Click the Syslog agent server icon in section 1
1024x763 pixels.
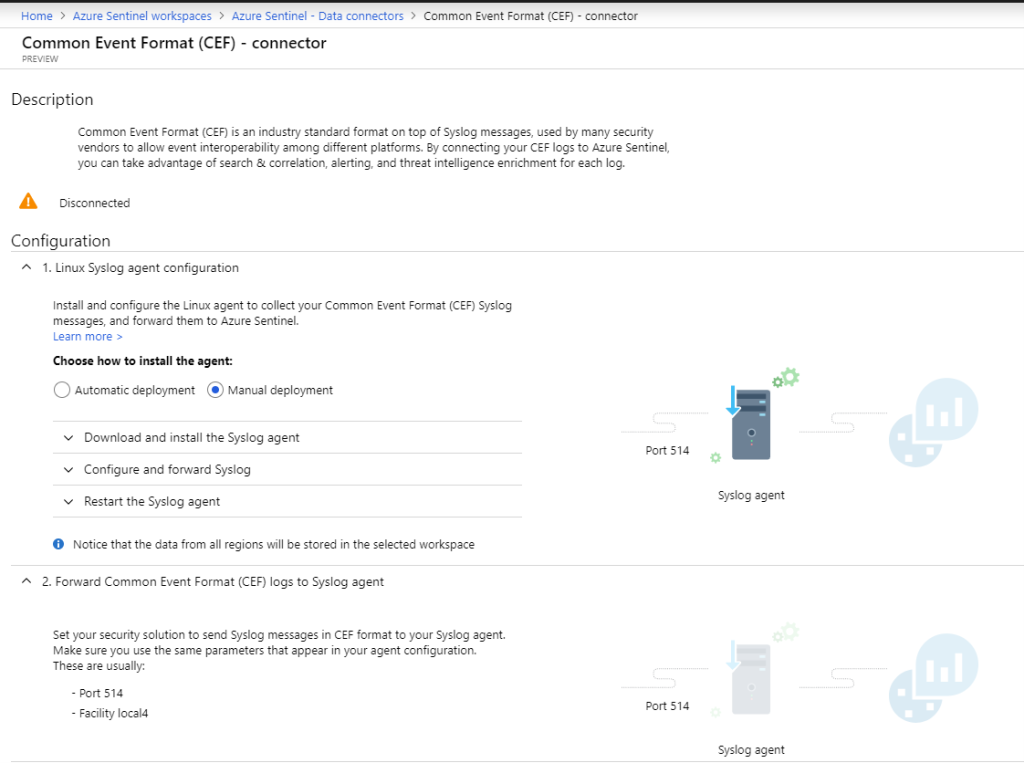click(750, 424)
